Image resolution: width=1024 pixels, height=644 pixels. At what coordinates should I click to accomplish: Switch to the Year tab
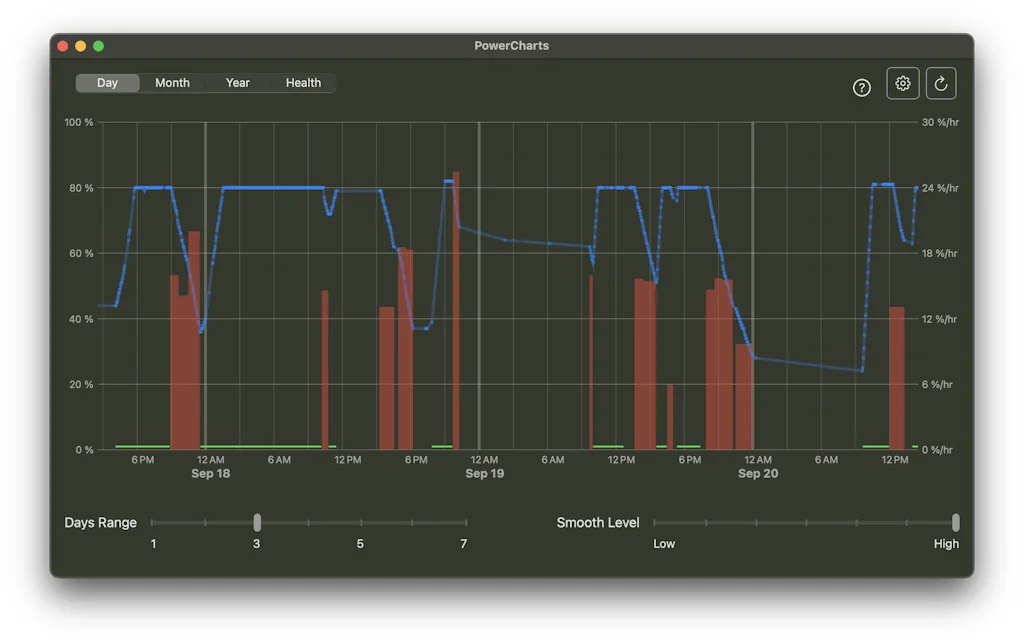click(237, 83)
